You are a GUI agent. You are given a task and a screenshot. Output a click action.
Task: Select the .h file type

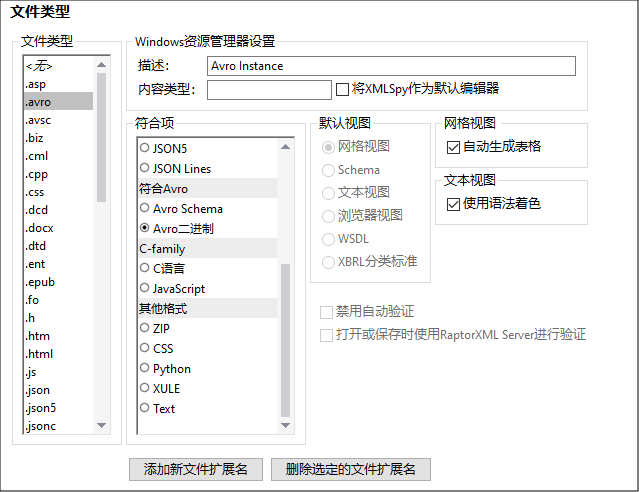point(58,318)
